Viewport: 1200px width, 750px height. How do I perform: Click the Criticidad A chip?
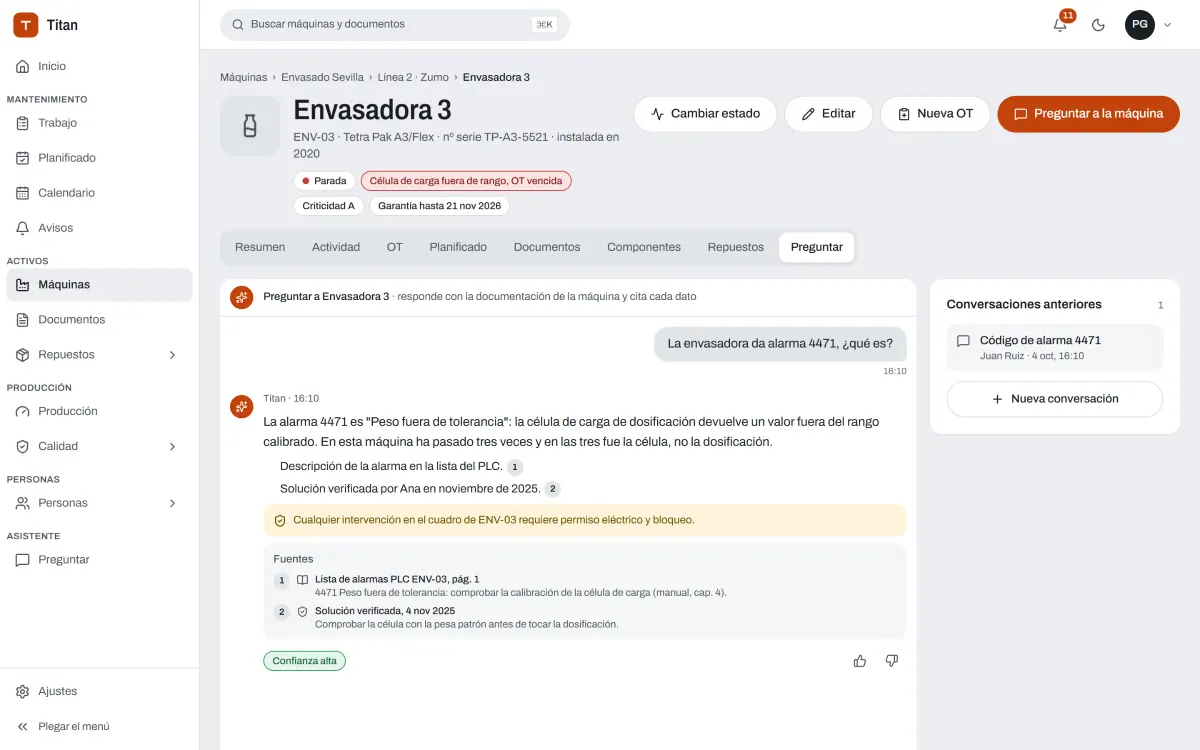point(328,206)
